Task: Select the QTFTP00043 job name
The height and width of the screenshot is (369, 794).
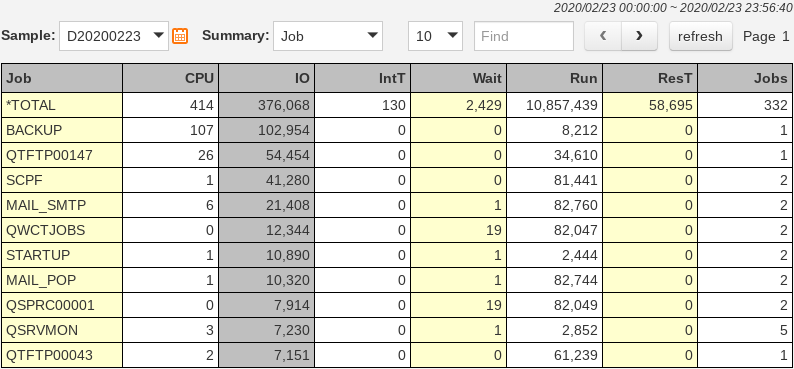Action: pos(50,355)
